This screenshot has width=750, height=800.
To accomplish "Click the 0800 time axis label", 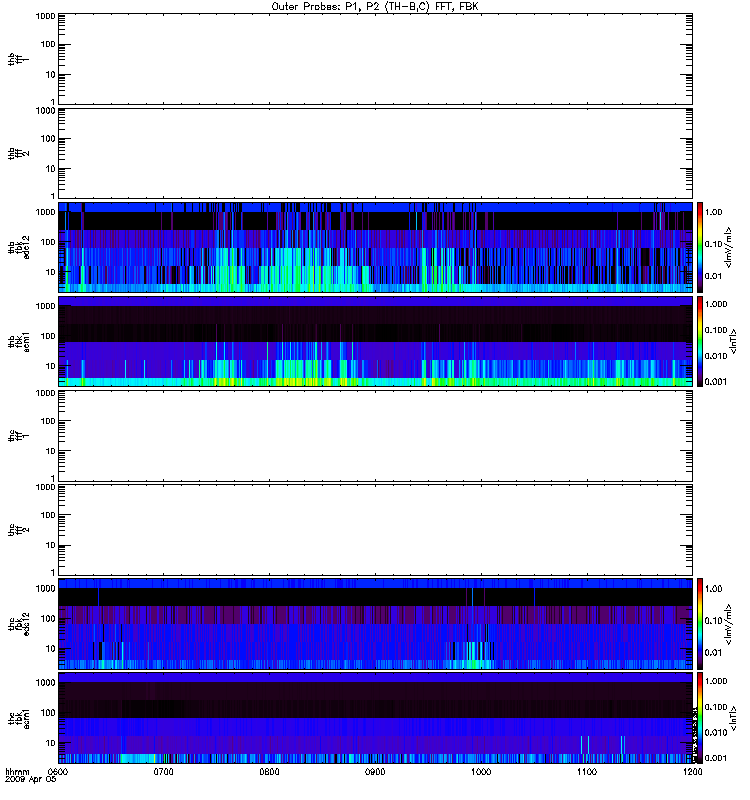I will click(269, 771).
